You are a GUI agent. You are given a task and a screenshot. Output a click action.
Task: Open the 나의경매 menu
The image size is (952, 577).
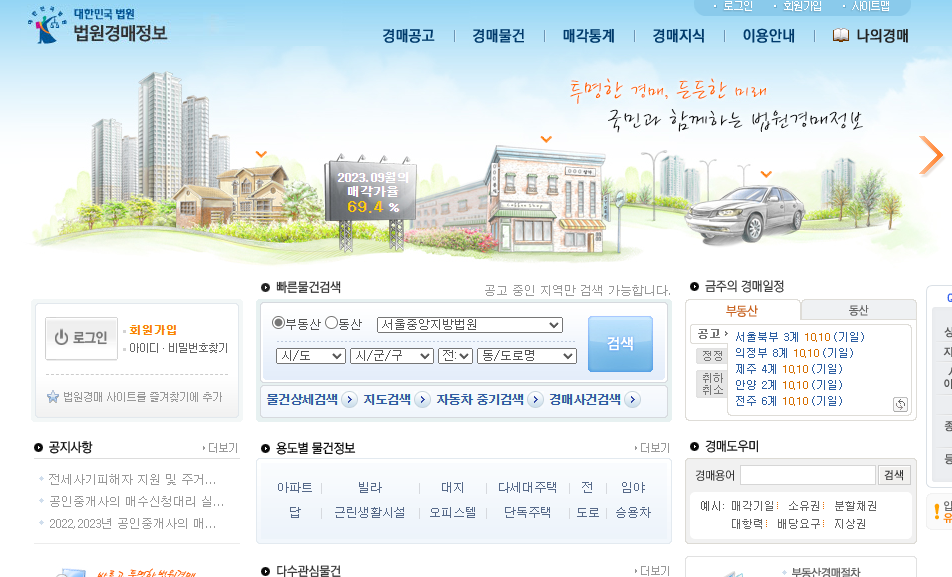pyautogui.click(x=882, y=36)
